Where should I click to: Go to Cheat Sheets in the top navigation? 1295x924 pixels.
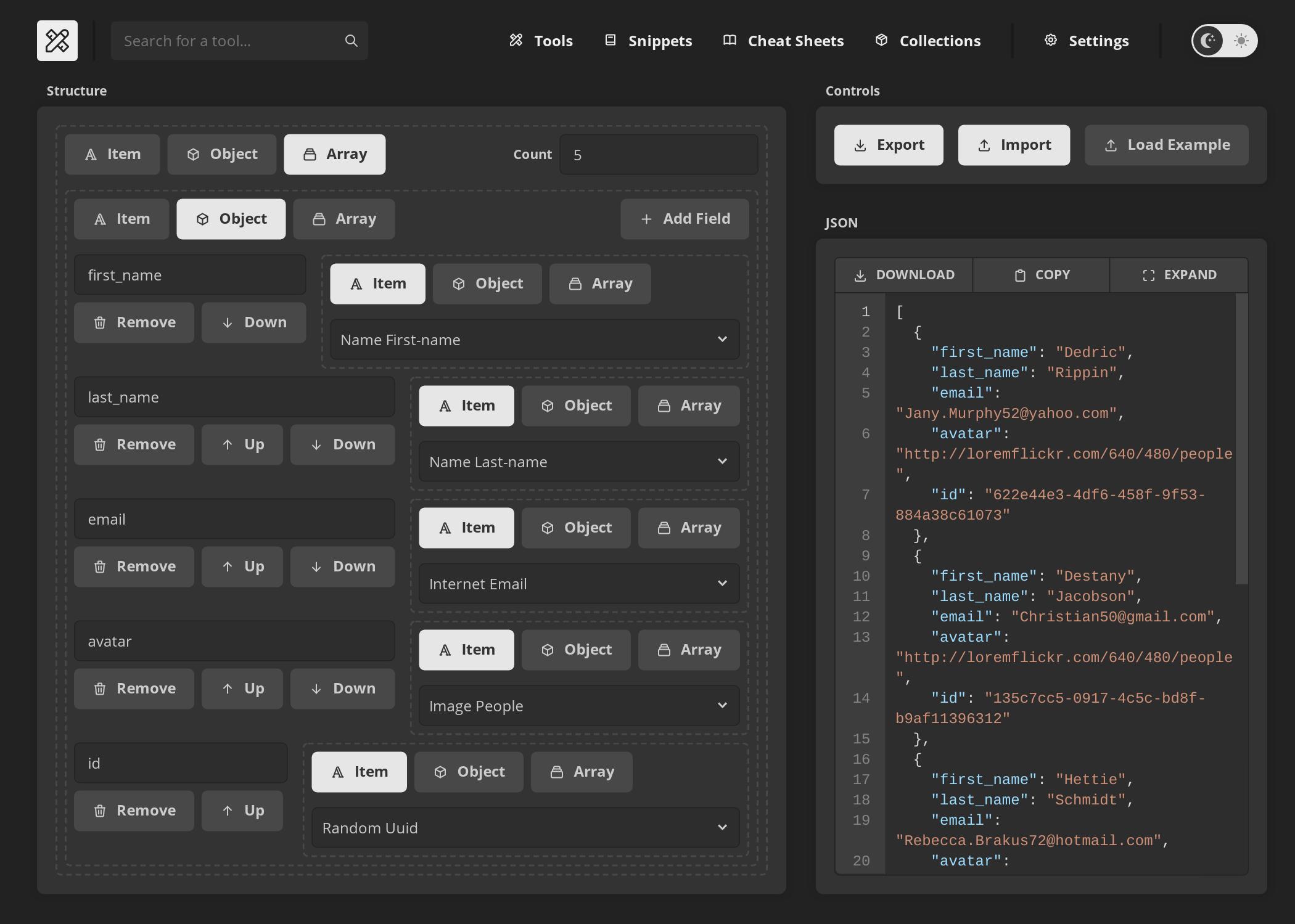(784, 40)
